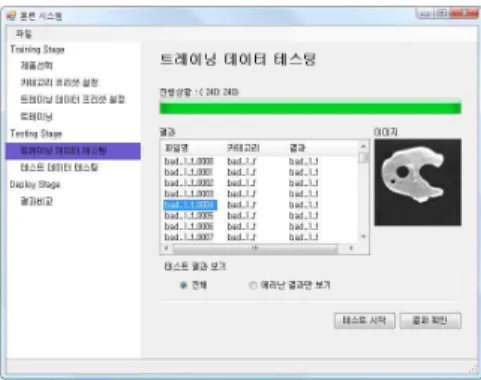This screenshot has width=481, height=380.
Task: Select row bad_1_1_0002 in results
Action: pyautogui.click(x=189, y=183)
